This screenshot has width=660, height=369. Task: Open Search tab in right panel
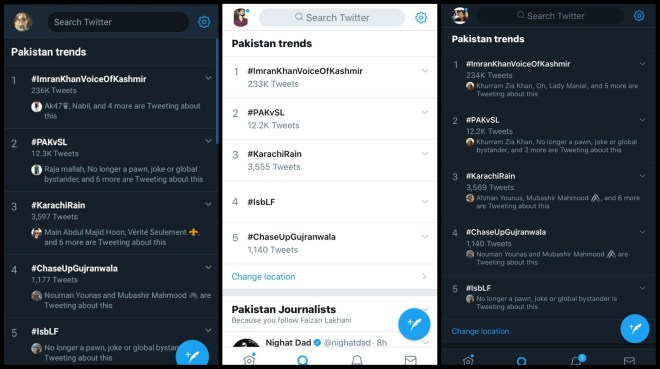point(522,361)
